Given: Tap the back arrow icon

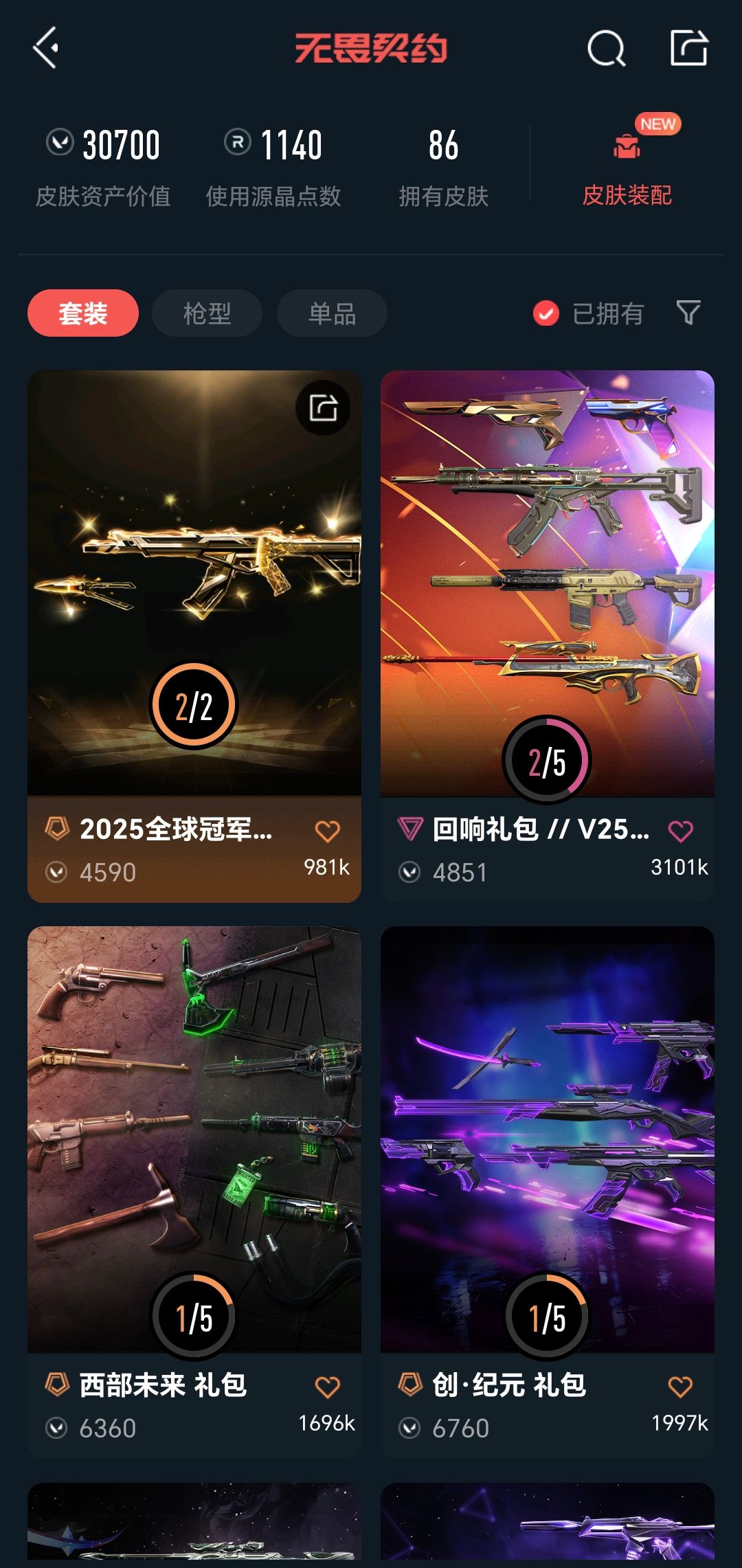Looking at the screenshot, I should click(x=46, y=48).
